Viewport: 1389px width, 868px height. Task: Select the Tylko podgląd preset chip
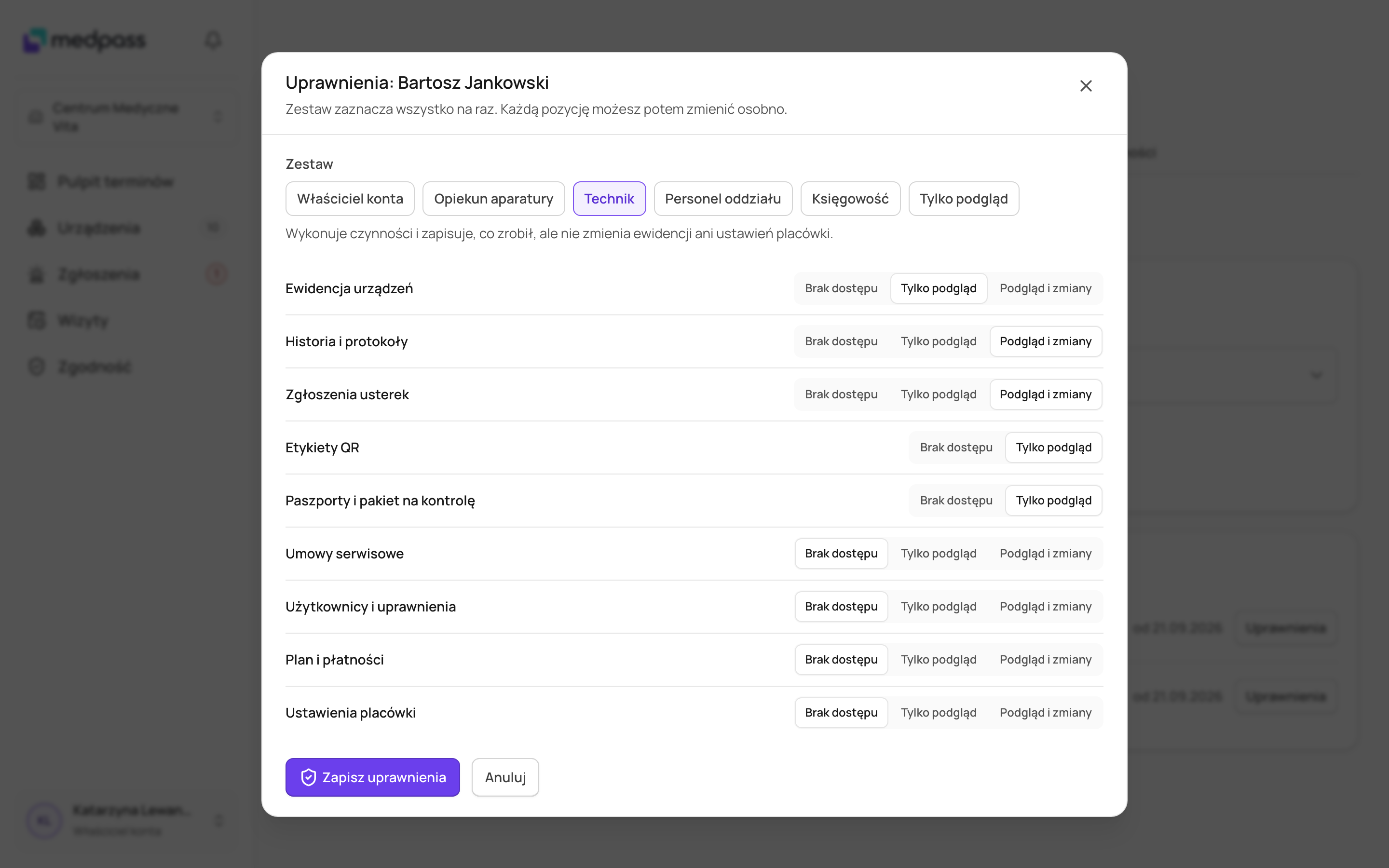(x=964, y=199)
